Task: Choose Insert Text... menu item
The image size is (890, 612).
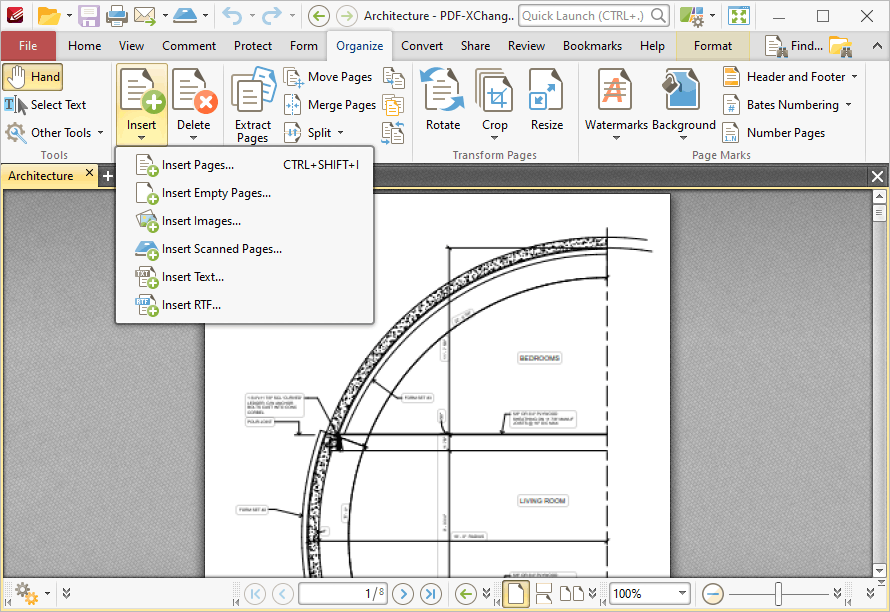Action: click(x=245, y=277)
